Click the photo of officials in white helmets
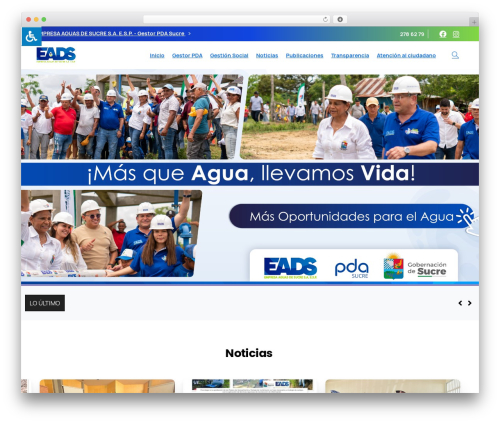Viewport: 500px width, 423px height. pyautogui.click(x=360, y=117)
